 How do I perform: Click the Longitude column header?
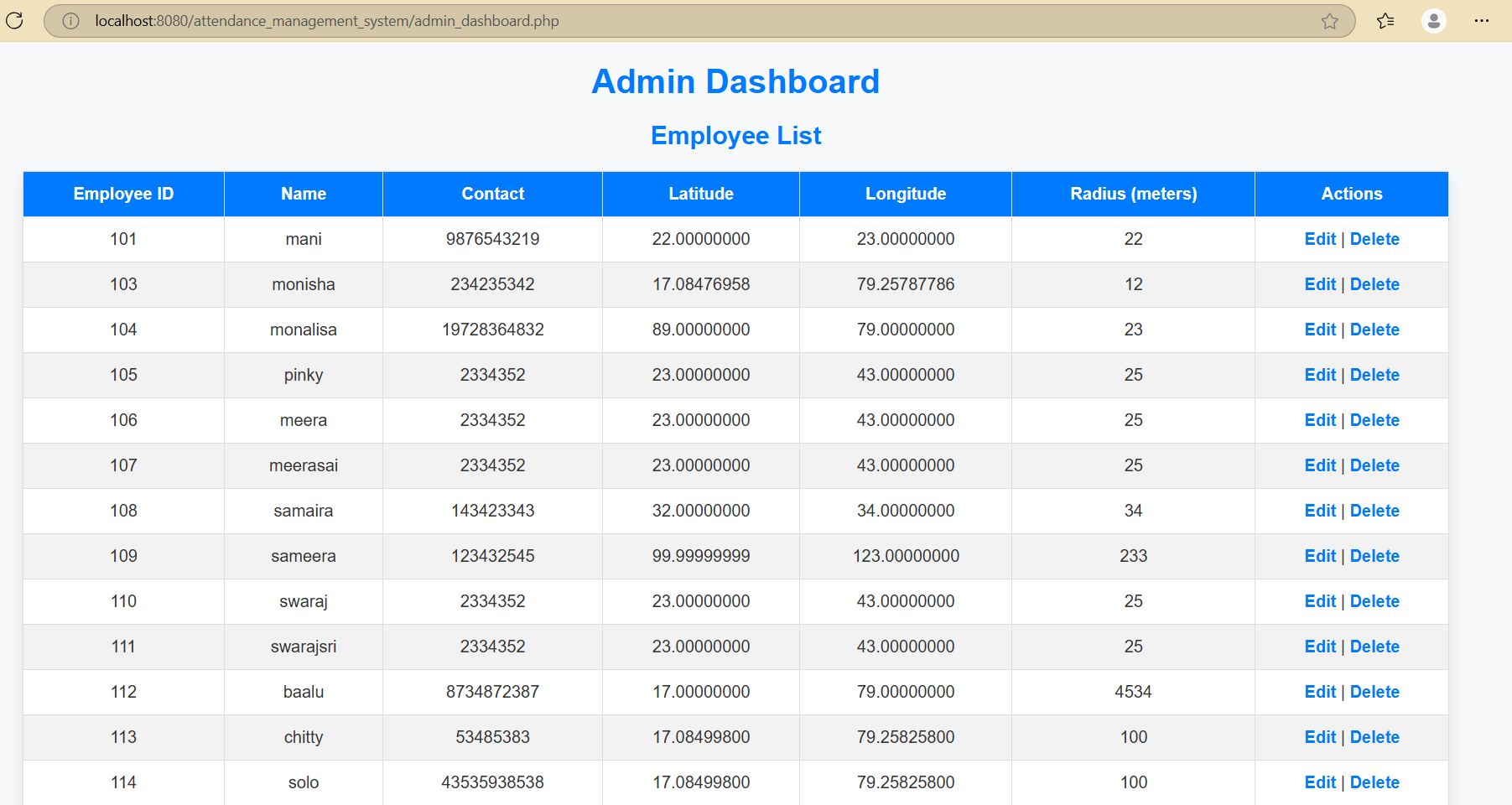906,194
